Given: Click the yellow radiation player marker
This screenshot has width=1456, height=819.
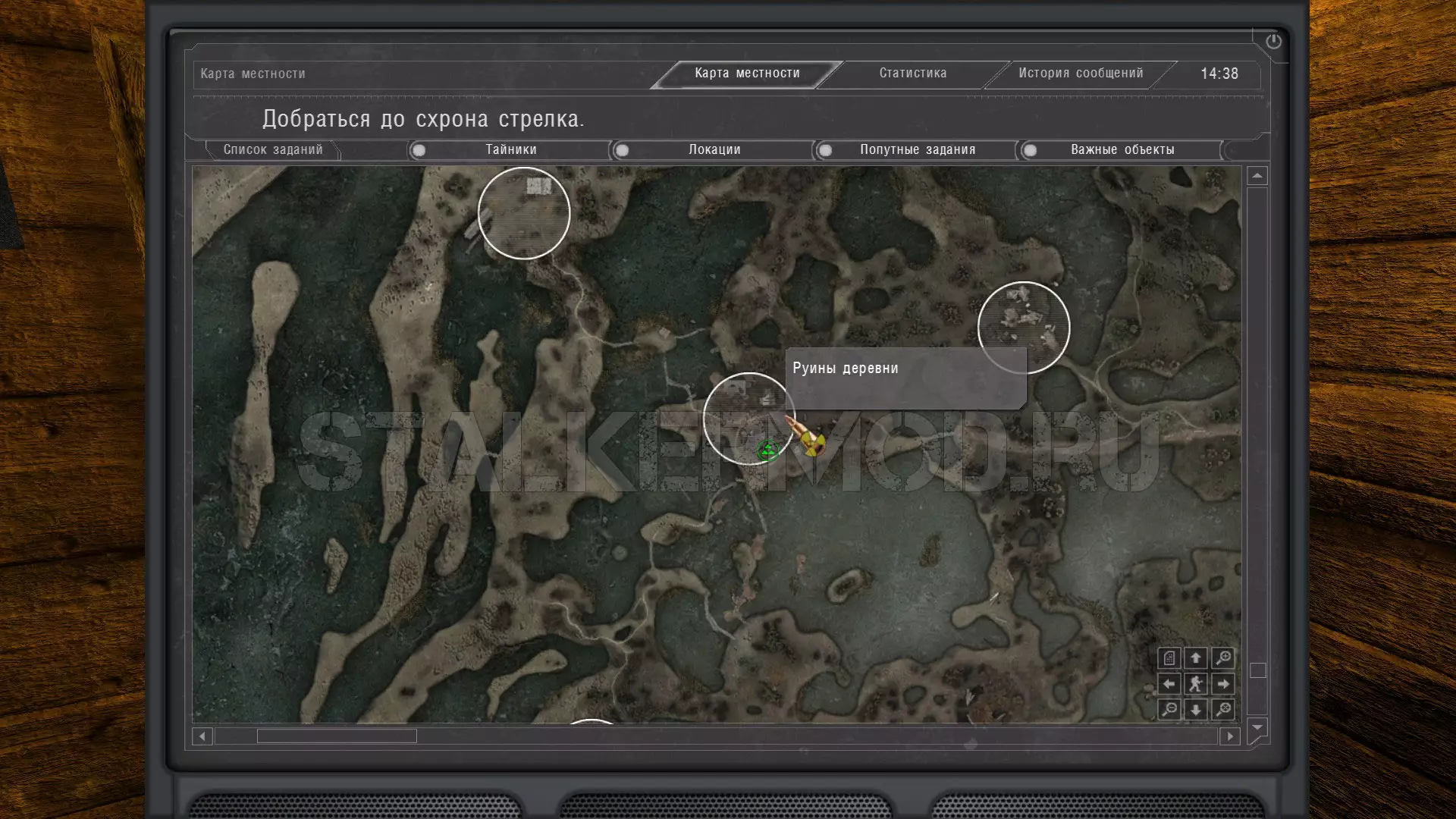Looking at the screenshot, I should click(x=812, y=445).
